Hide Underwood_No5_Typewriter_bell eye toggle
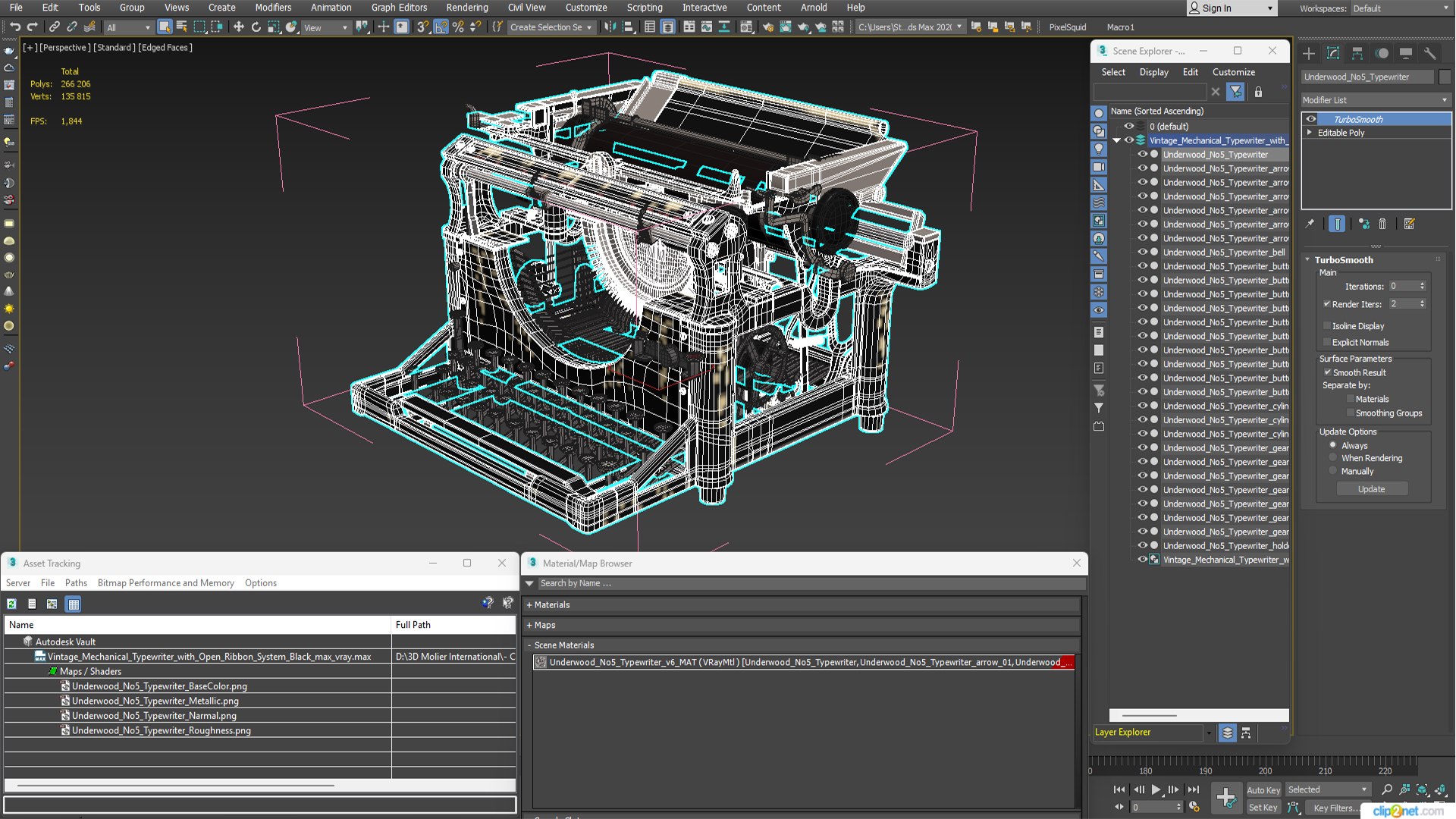 1142,252
